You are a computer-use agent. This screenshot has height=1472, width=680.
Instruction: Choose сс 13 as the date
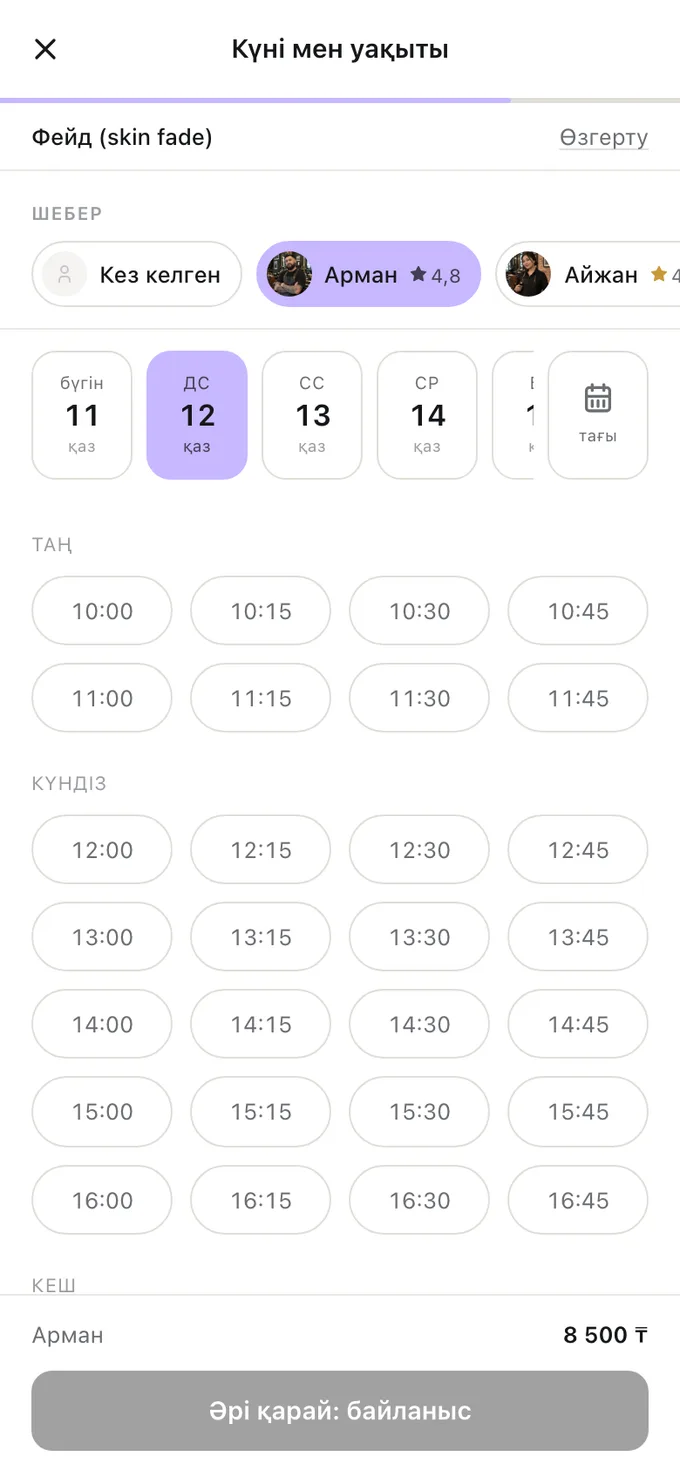pos(312,415)
